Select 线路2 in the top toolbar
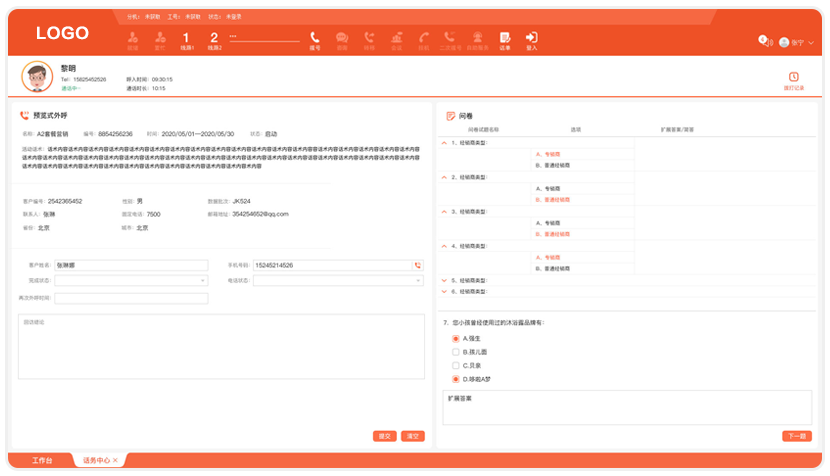830x476 pixels. [213, 40]
